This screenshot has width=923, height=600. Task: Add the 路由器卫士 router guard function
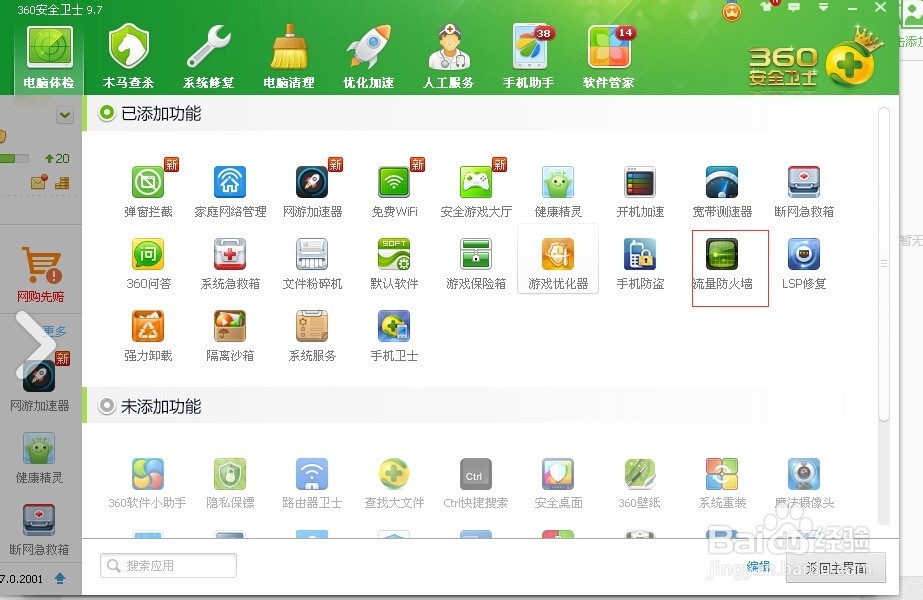point(312,482)
